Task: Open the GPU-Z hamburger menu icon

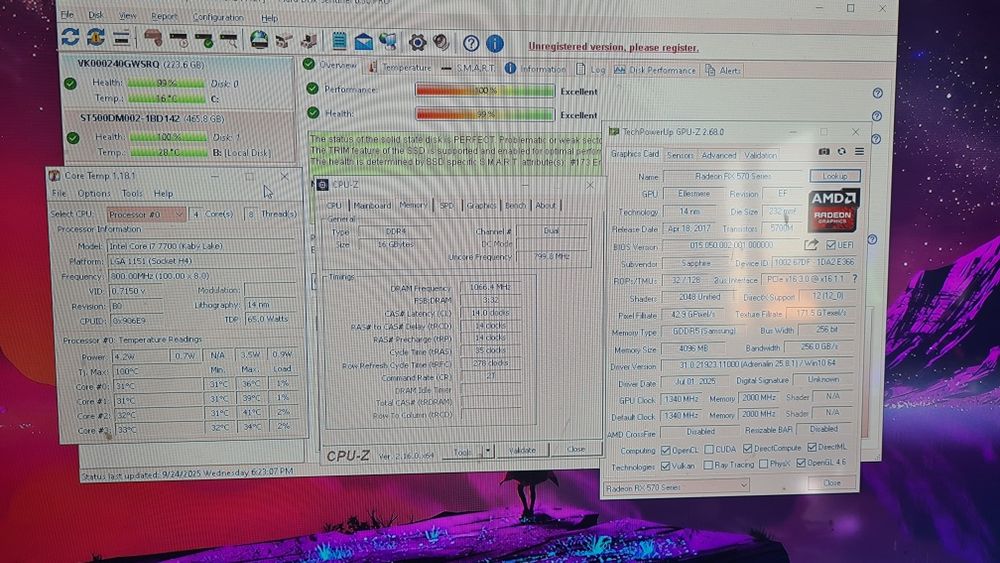Action: coord(859,152)
